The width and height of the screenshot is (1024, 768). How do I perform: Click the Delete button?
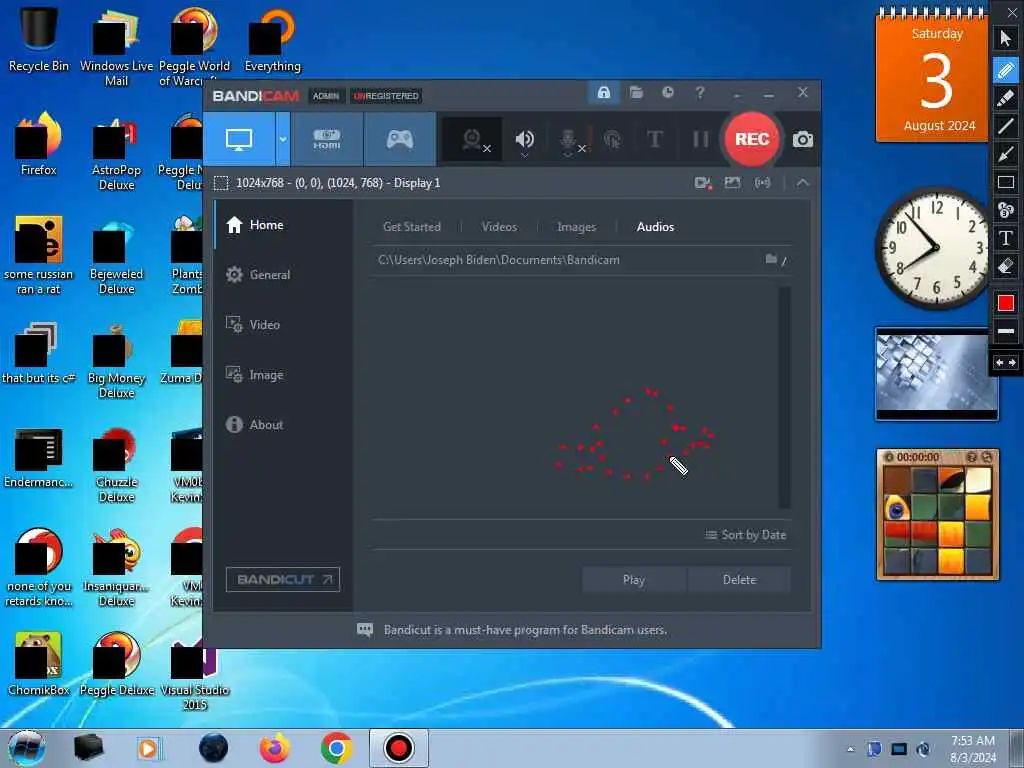(x=739, y=579)
